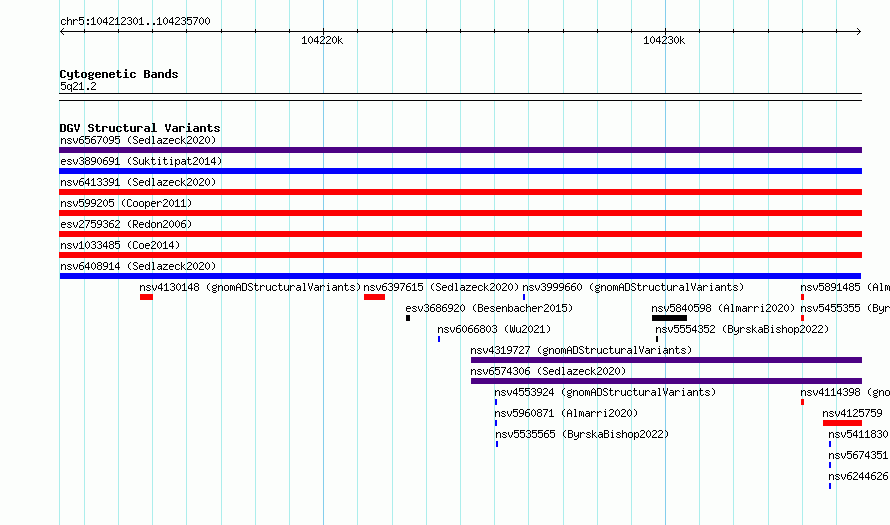Viewport: 890px width, 525px height.
Task: Click the nsv4130148 gnomAD variant label
Action: (250, 287)
